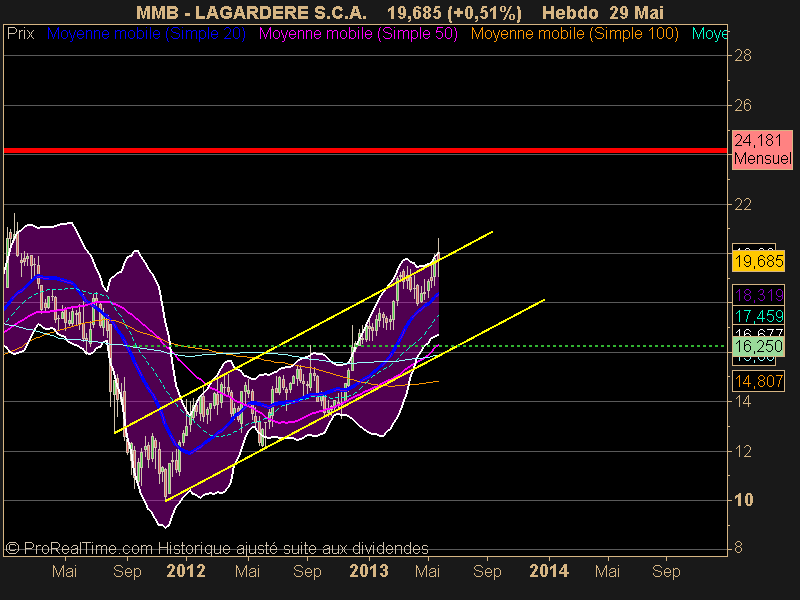Click the 22 value on the price axis
Image resolution: width=800 pixels, height=600 pixels.
coord(743,205)
